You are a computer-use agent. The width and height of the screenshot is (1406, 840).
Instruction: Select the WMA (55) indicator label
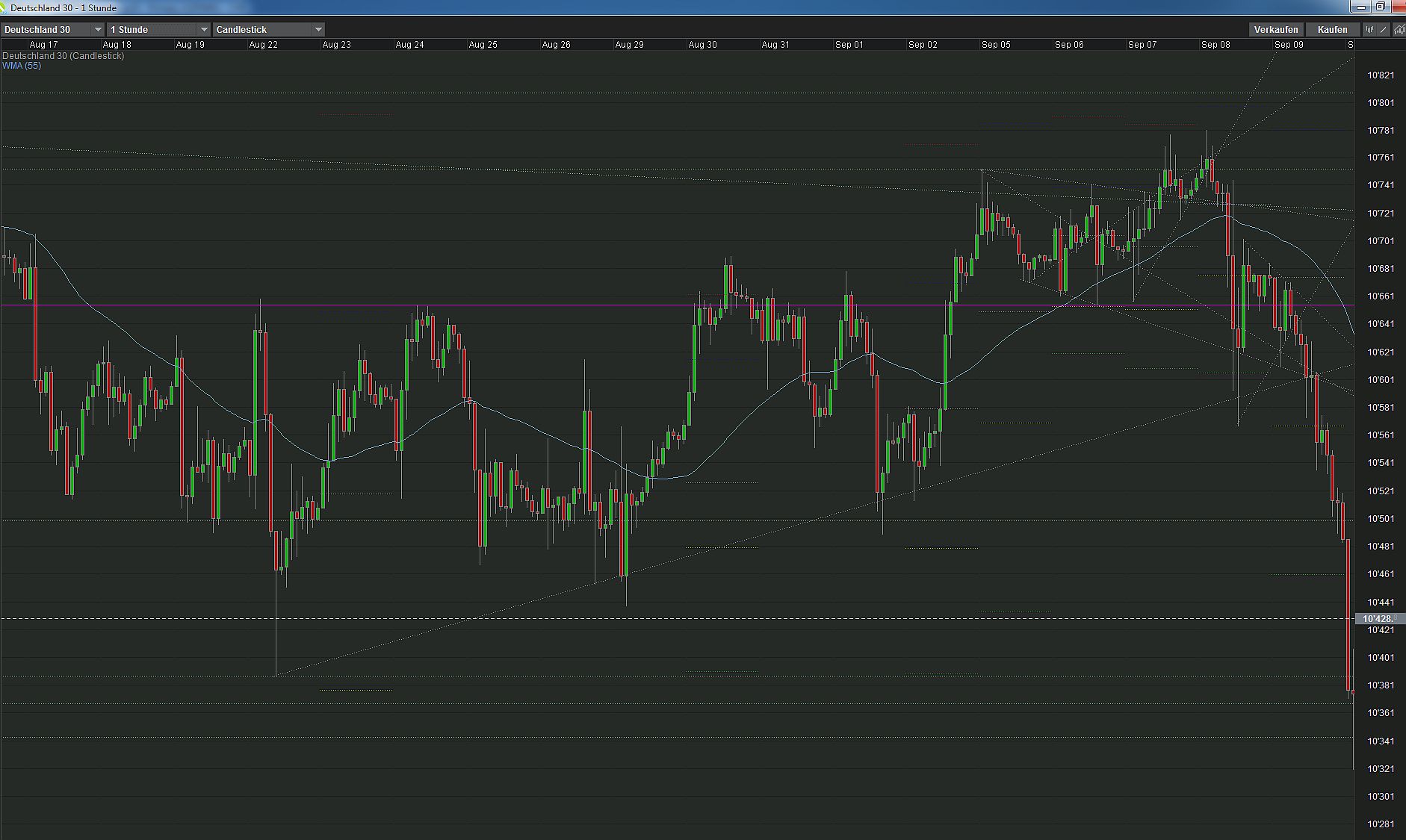pos(22,66)
